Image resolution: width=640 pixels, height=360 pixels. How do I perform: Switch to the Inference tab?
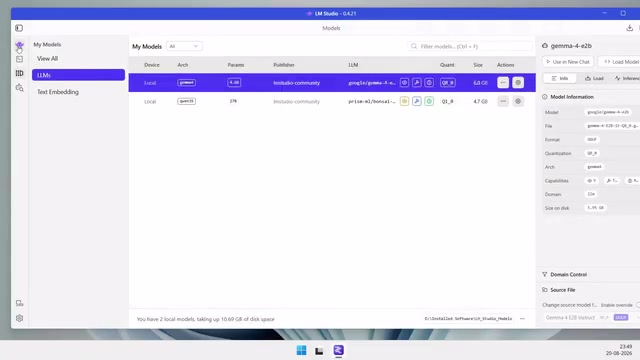point(627,78)
